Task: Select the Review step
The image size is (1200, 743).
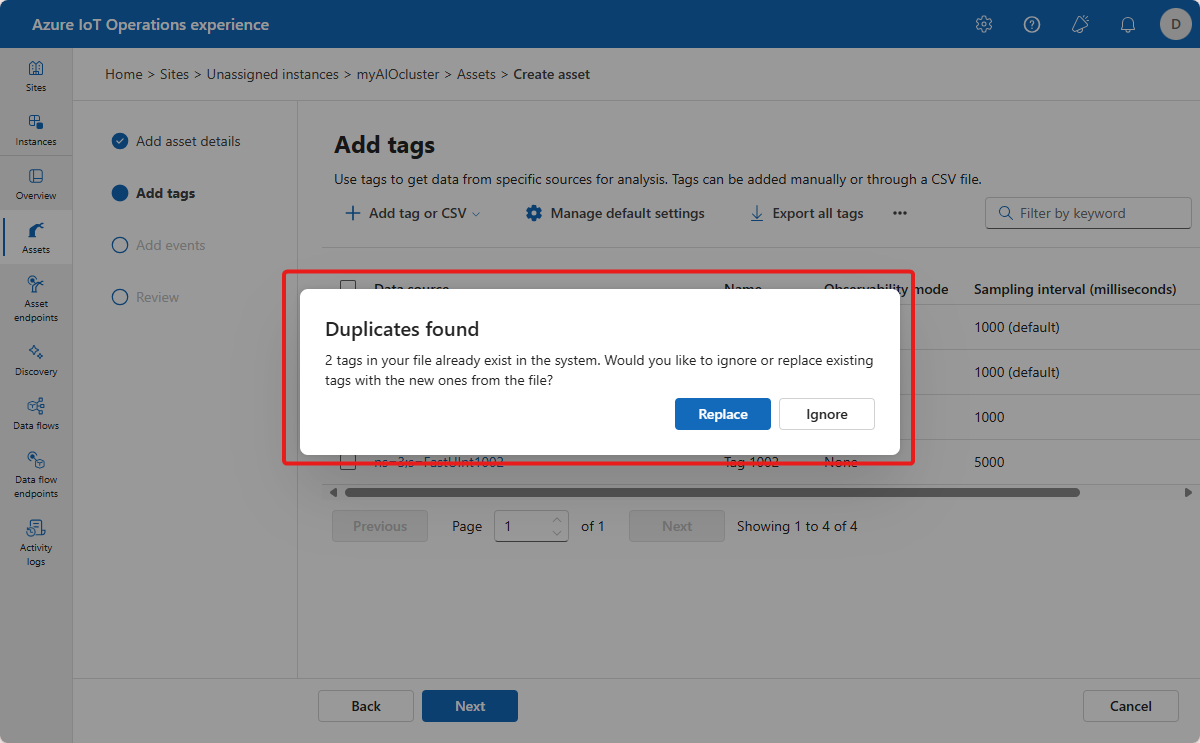Action: pos(145,297)
